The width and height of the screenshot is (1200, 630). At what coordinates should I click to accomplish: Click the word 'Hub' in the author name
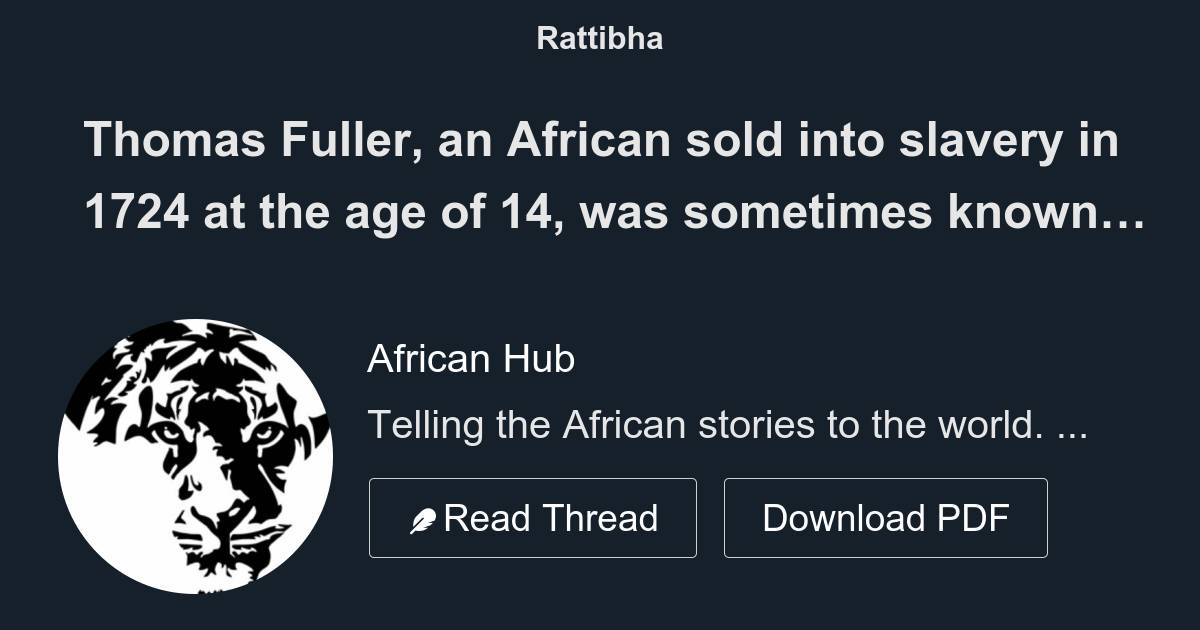[x=538, y=358]
